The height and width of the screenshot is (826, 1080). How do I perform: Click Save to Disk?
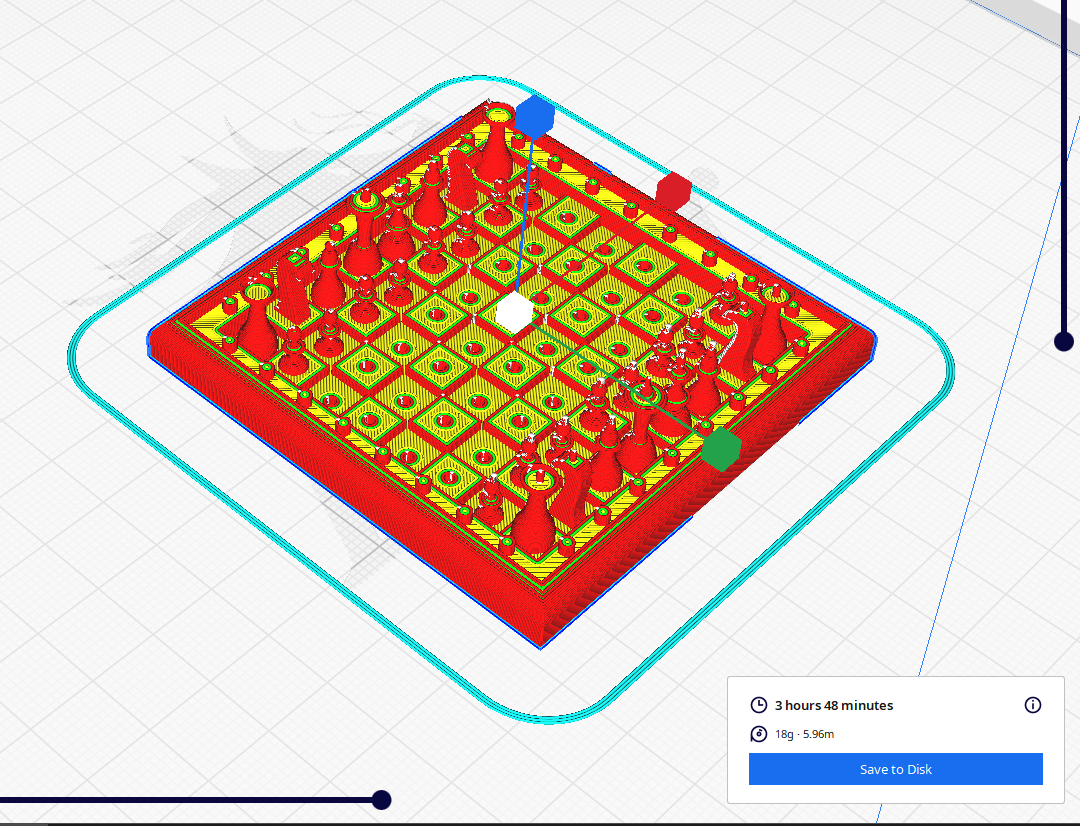point(895,769)
